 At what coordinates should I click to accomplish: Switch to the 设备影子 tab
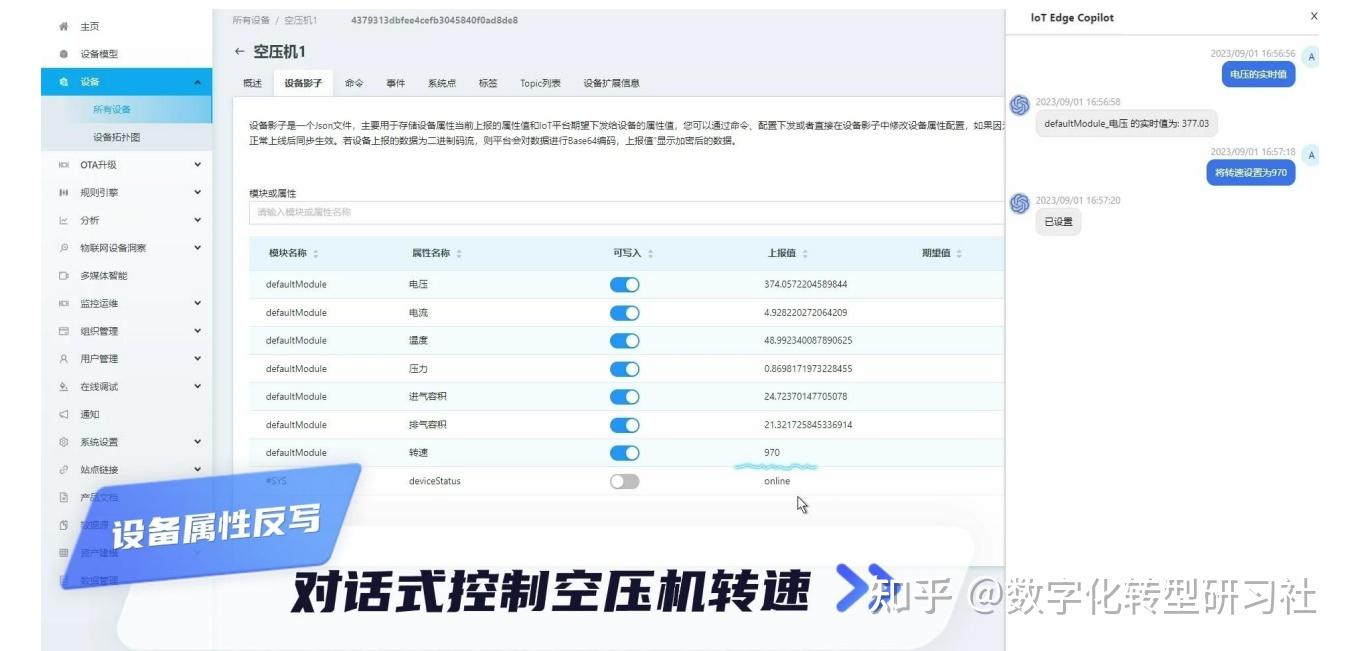pyautogui.click(x=303, y=84)
